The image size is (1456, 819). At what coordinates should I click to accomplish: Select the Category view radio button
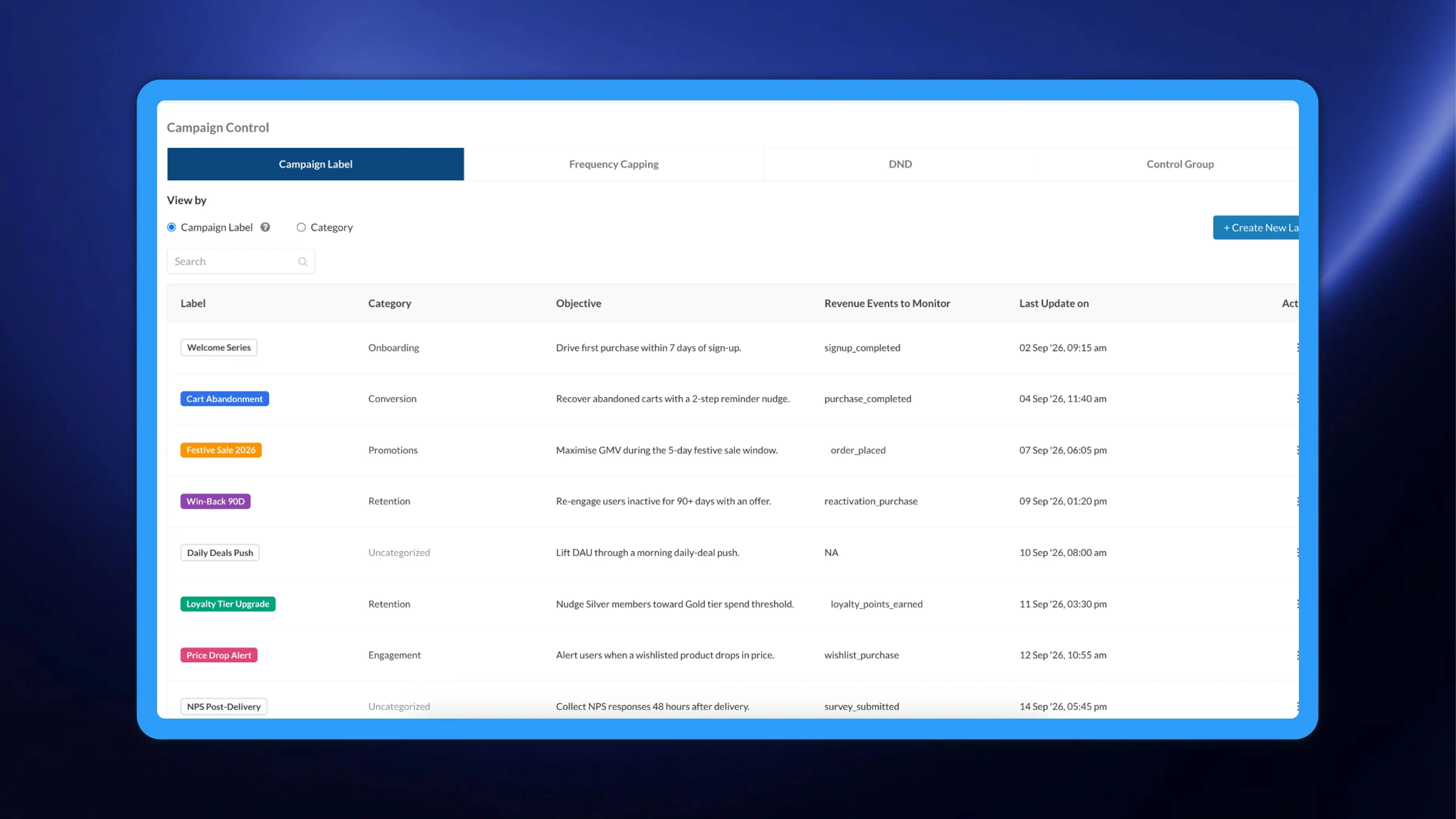coord(301,227)
